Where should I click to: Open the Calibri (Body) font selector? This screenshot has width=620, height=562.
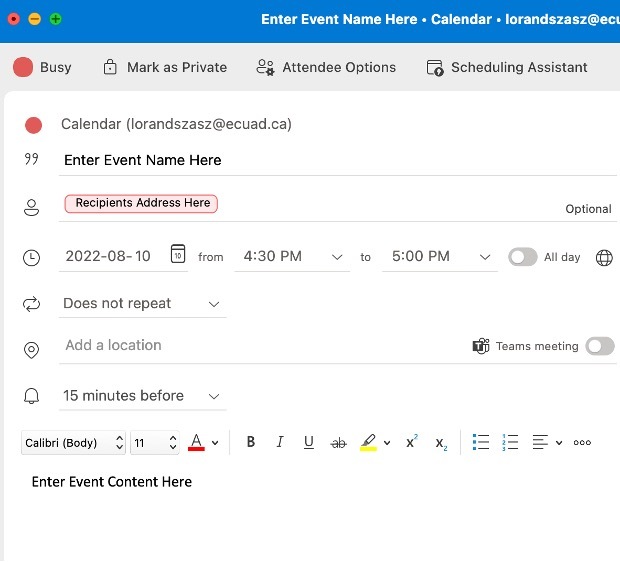click(74, 443)
